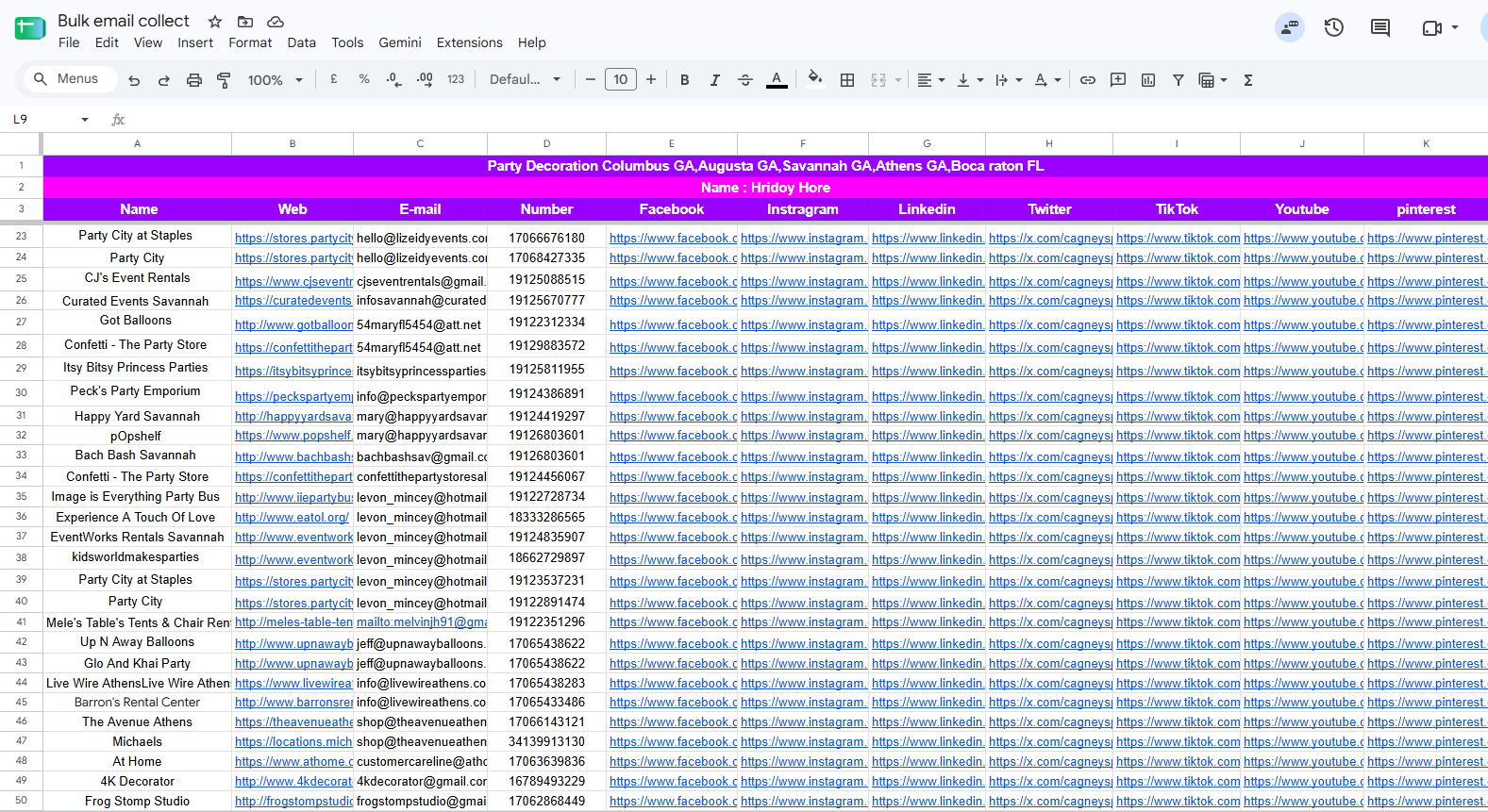Move document using folder icon
The width and height of the screenshot is (1488, 812).
[x=245, y=22]
